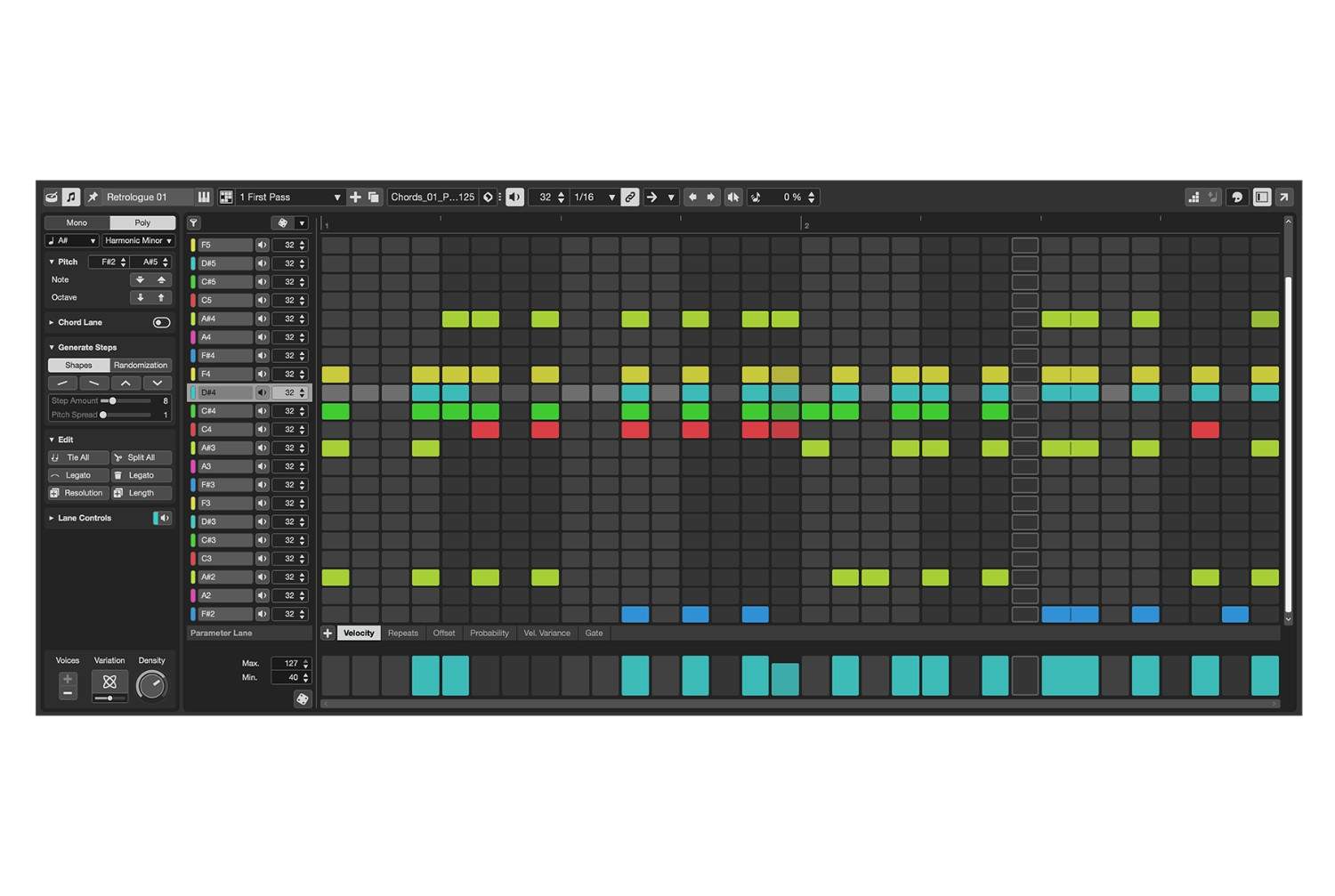Select Mono mode

pos(77,222)
